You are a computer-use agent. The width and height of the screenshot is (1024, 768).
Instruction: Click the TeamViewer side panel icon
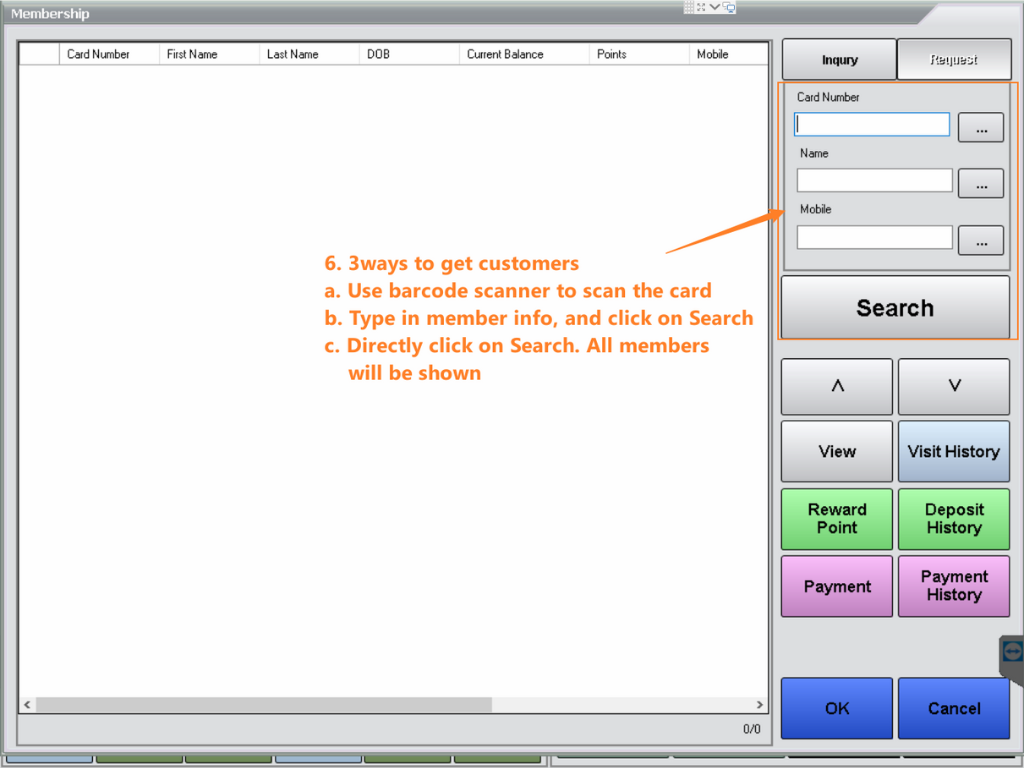1012,652
